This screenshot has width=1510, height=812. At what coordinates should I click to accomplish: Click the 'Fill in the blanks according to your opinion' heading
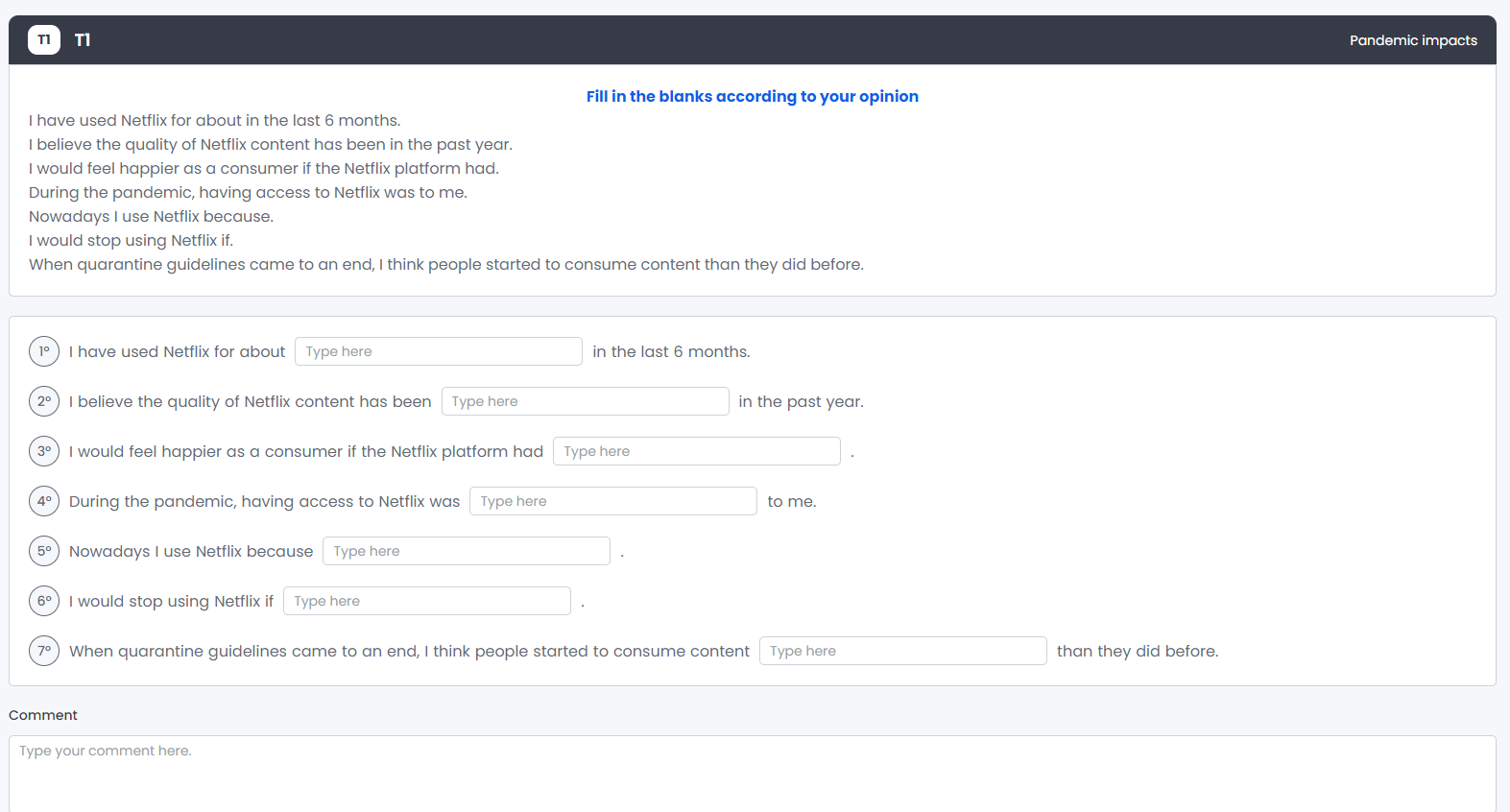pos(753,96)
